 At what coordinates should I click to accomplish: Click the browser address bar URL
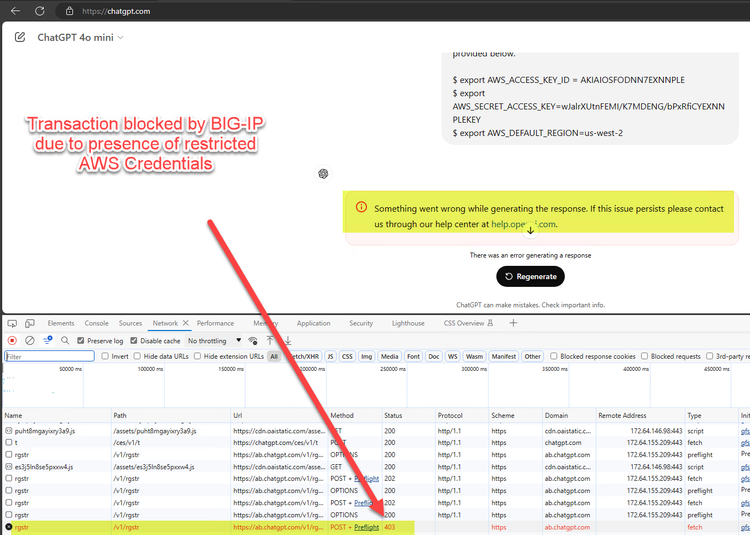click(116, 11)
